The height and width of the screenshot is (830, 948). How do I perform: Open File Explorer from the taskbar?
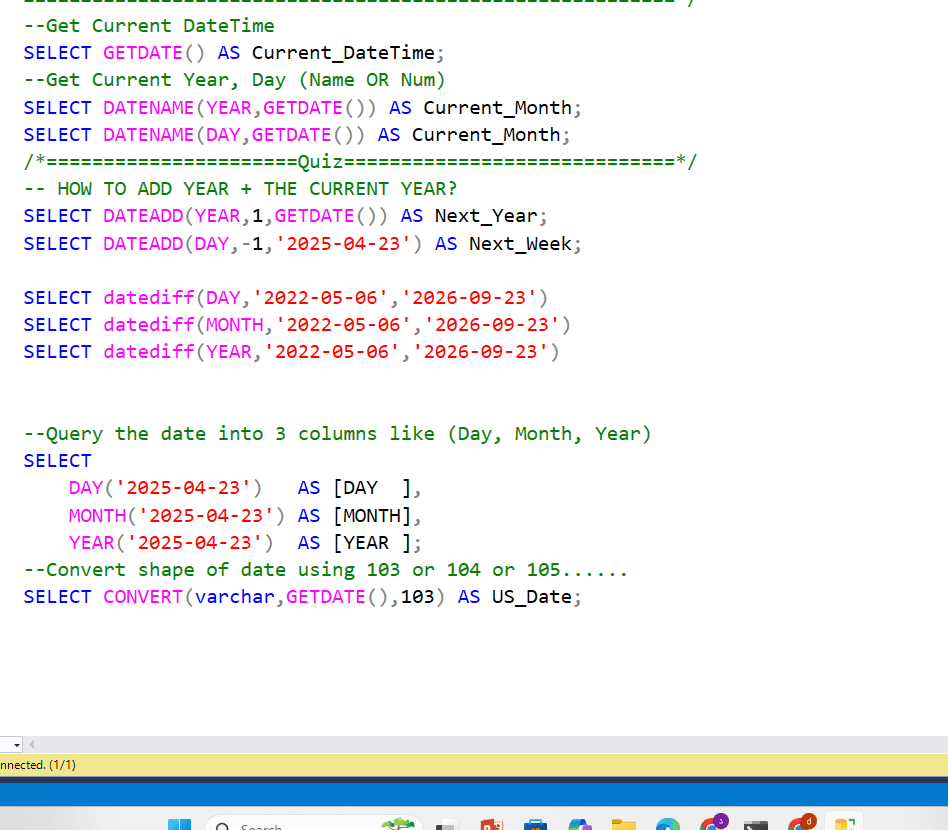pyautogui.click(x=623, y=825)
